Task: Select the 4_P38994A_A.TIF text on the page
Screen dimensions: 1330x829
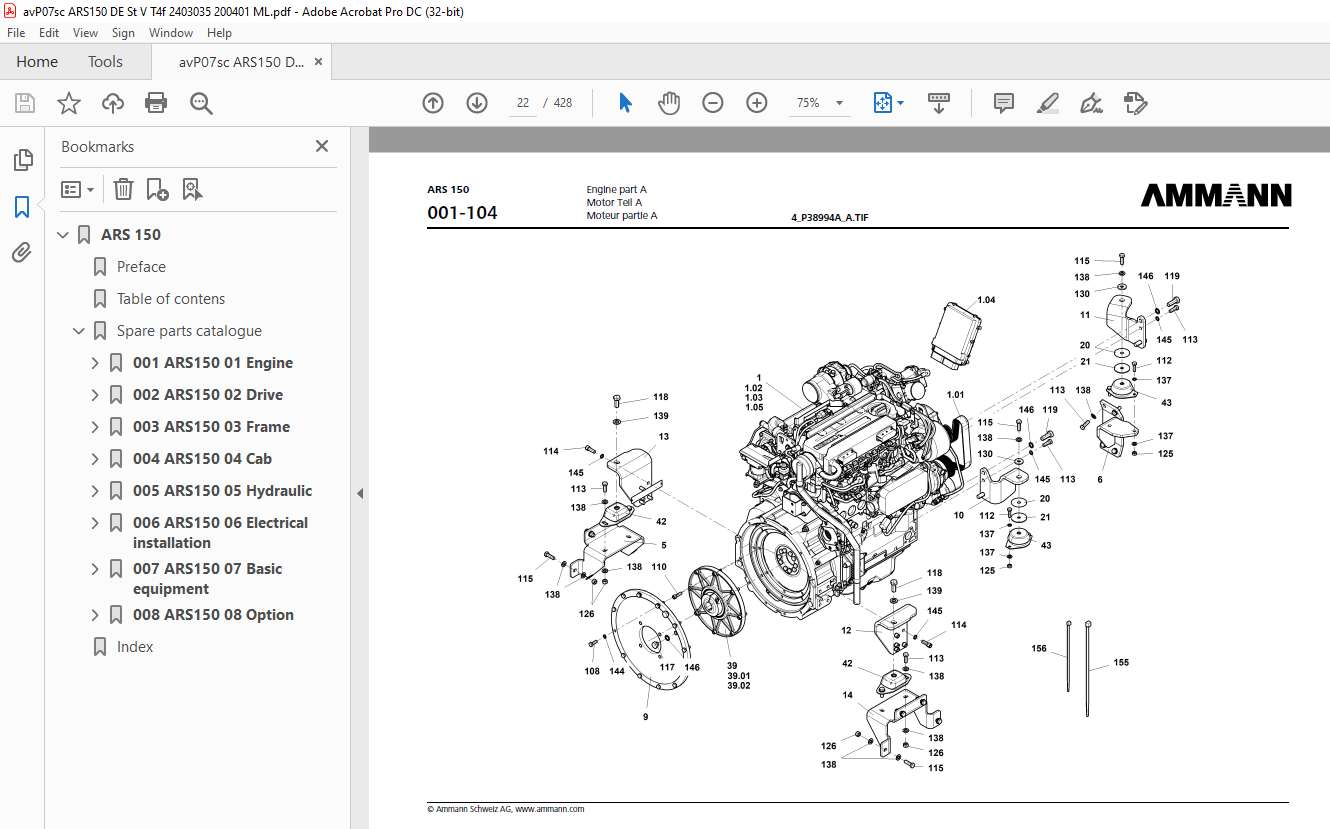Action: tap(830, 217)
